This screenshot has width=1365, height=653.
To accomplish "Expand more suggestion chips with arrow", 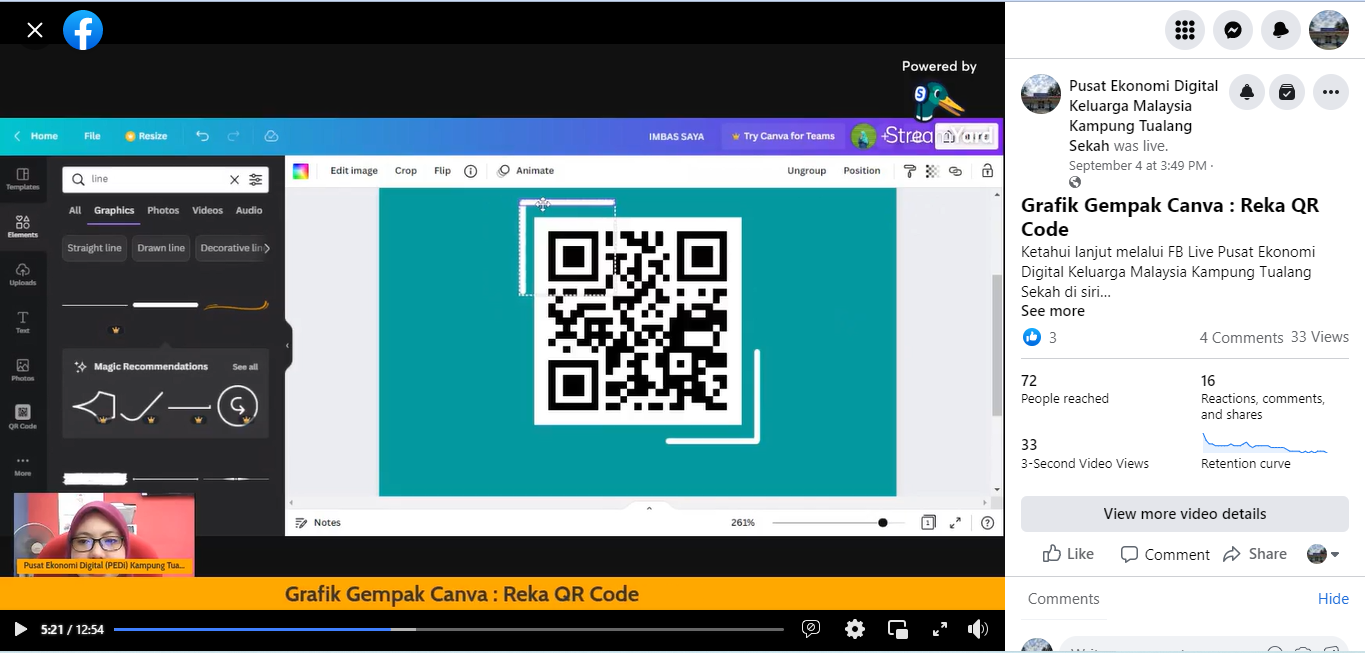I will click(267, 248).
